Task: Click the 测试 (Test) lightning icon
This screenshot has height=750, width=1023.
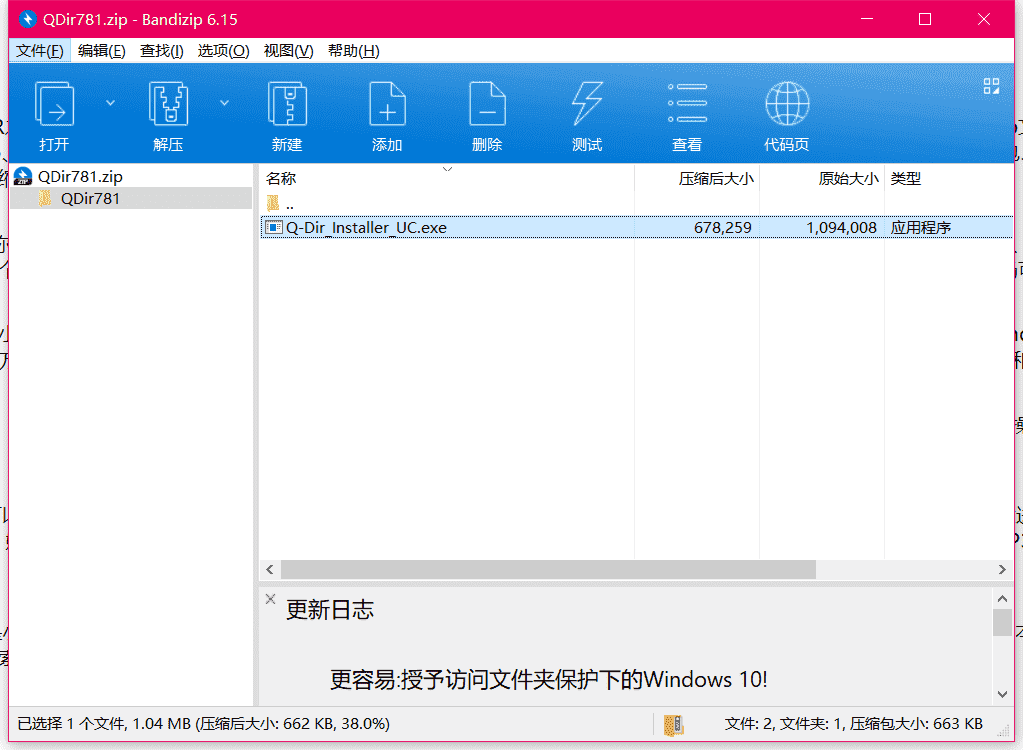Action: [587, 104]
